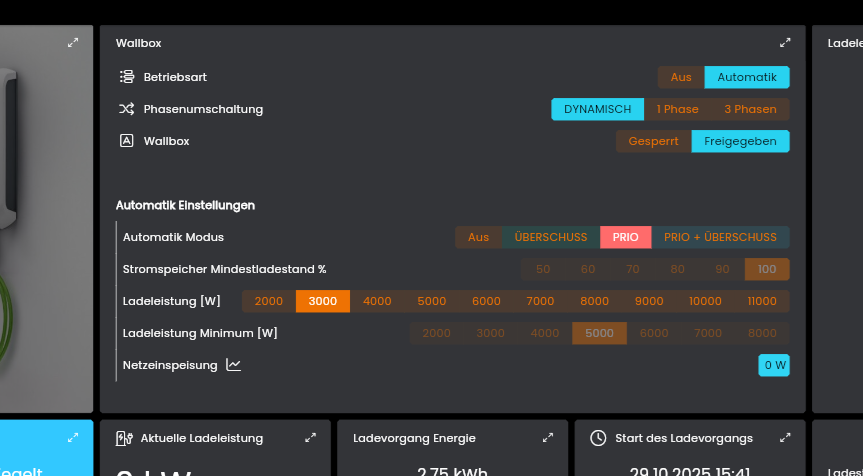Image resolution: width=863 pixels, height=476 pixels.
Task: Choose ÜBERSCHUSS as Automatik Modus
Action: pyautogui.click(x=550, y=237)
